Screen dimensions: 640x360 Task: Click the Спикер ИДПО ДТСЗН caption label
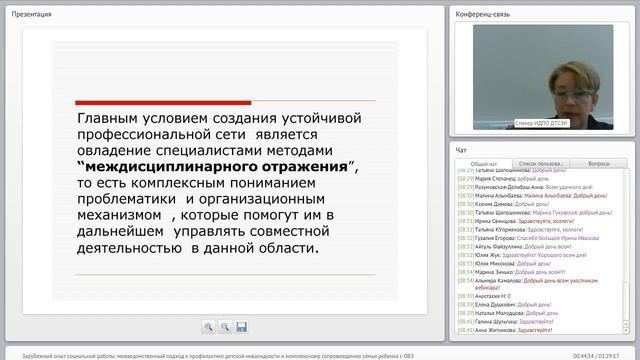[x=541, y=123]
